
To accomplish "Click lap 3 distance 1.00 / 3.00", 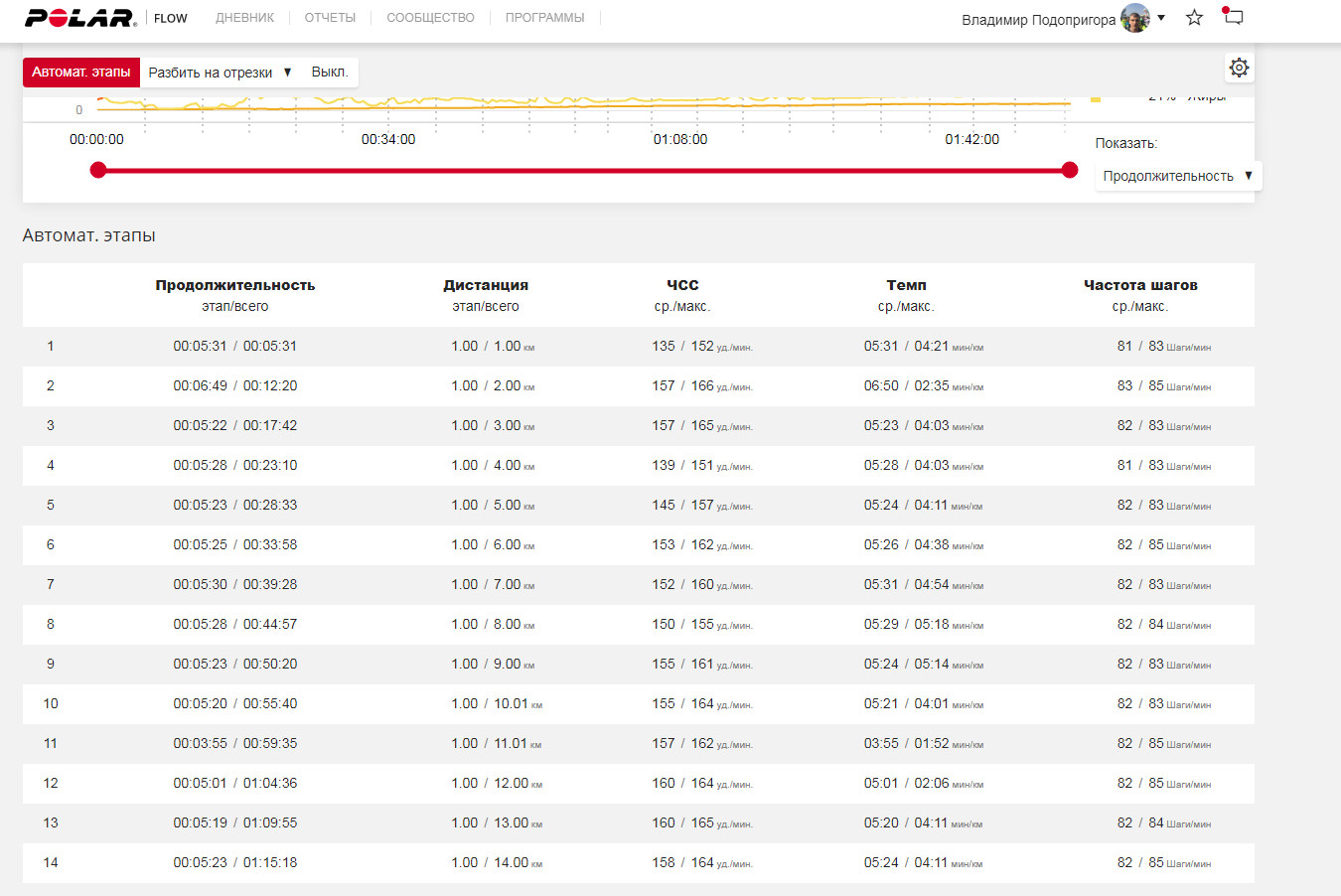I will 493,425.
